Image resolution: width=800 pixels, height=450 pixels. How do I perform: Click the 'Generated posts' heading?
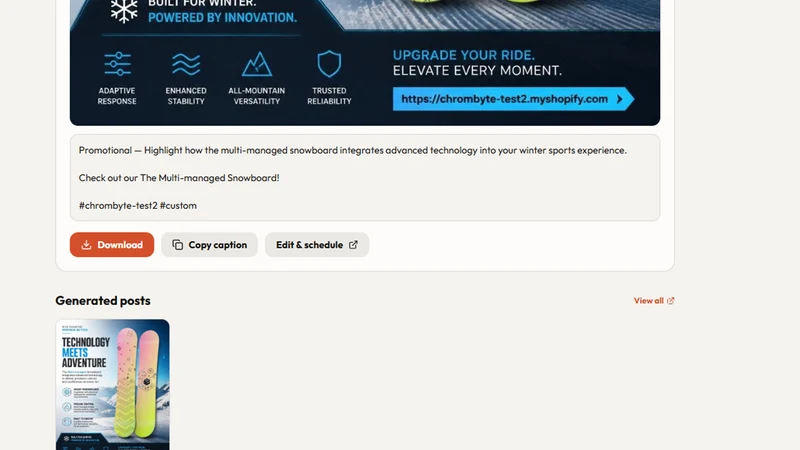click(x=103, y=301)
